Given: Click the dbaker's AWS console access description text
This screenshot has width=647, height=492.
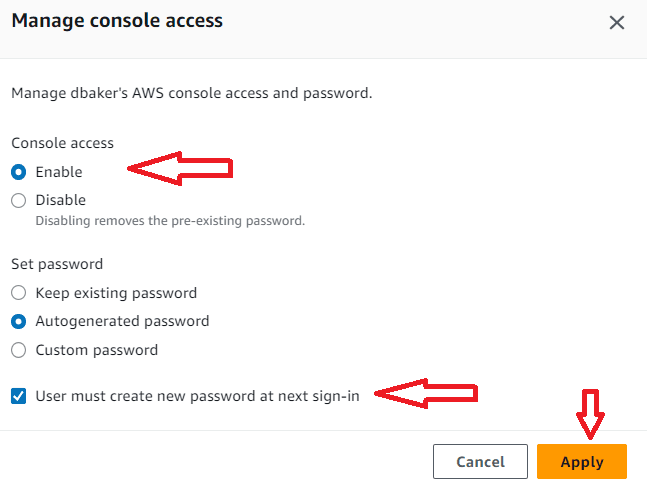Looking at the screenshot, I should pos(191,93).
